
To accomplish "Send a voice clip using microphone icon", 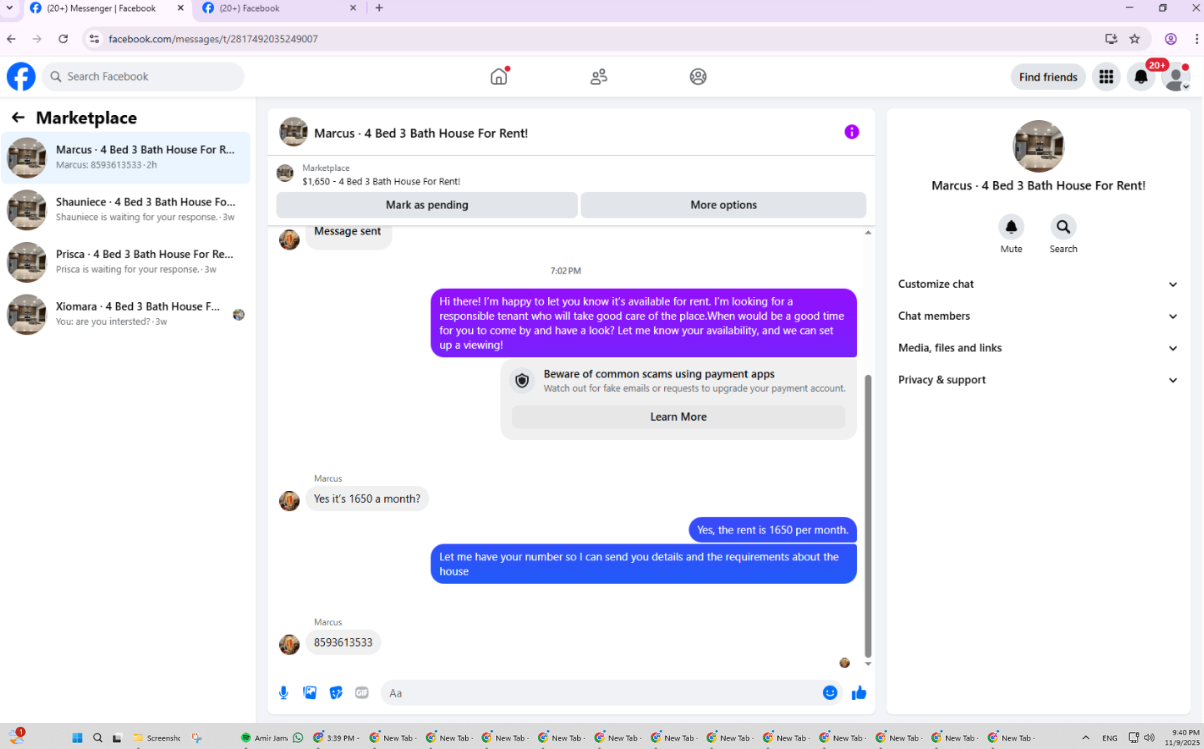I will [284, 693].
